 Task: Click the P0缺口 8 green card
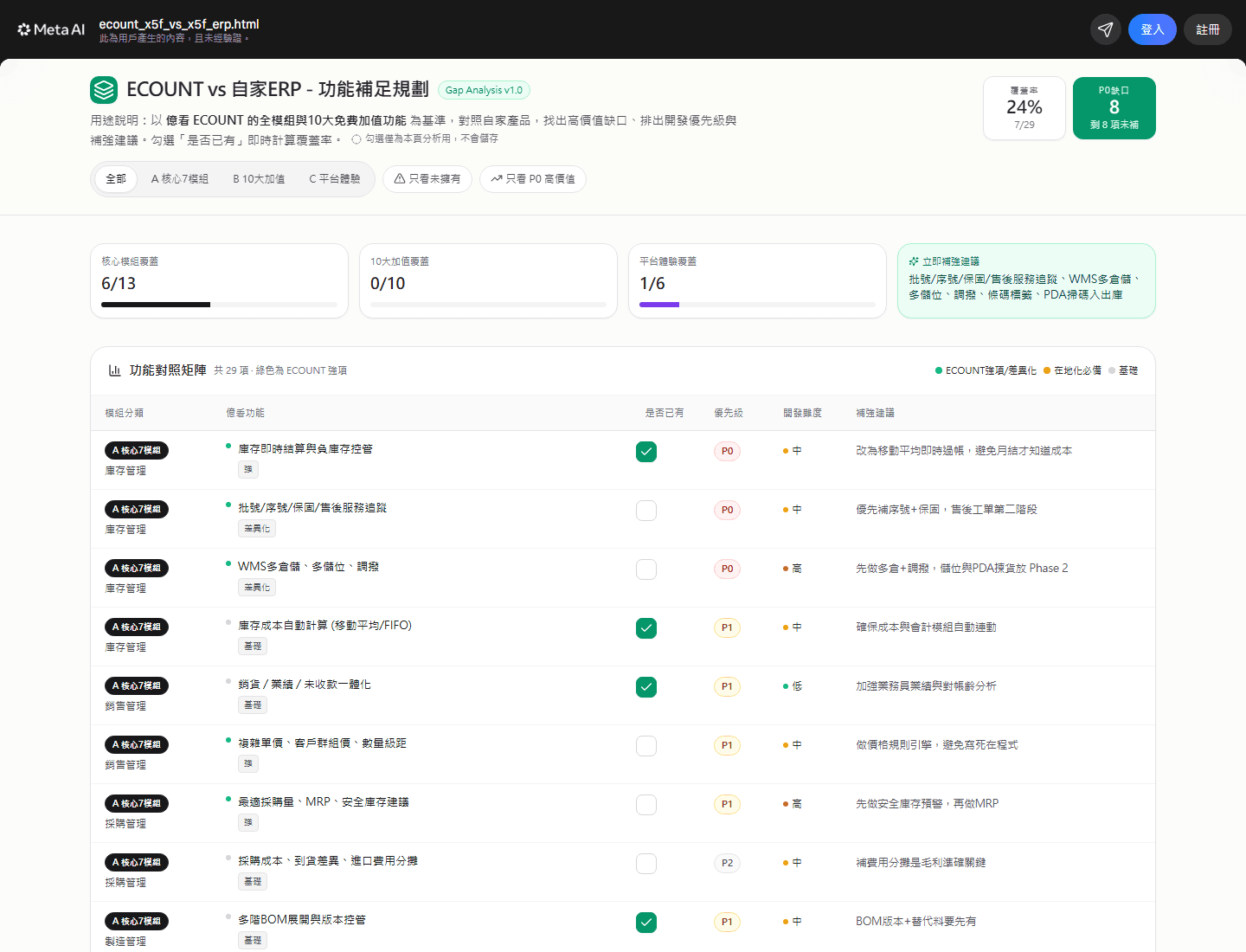point(1114,108)
